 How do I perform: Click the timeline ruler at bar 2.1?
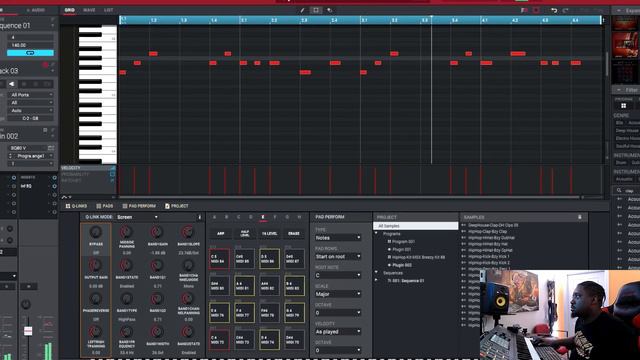coord(243,20)
